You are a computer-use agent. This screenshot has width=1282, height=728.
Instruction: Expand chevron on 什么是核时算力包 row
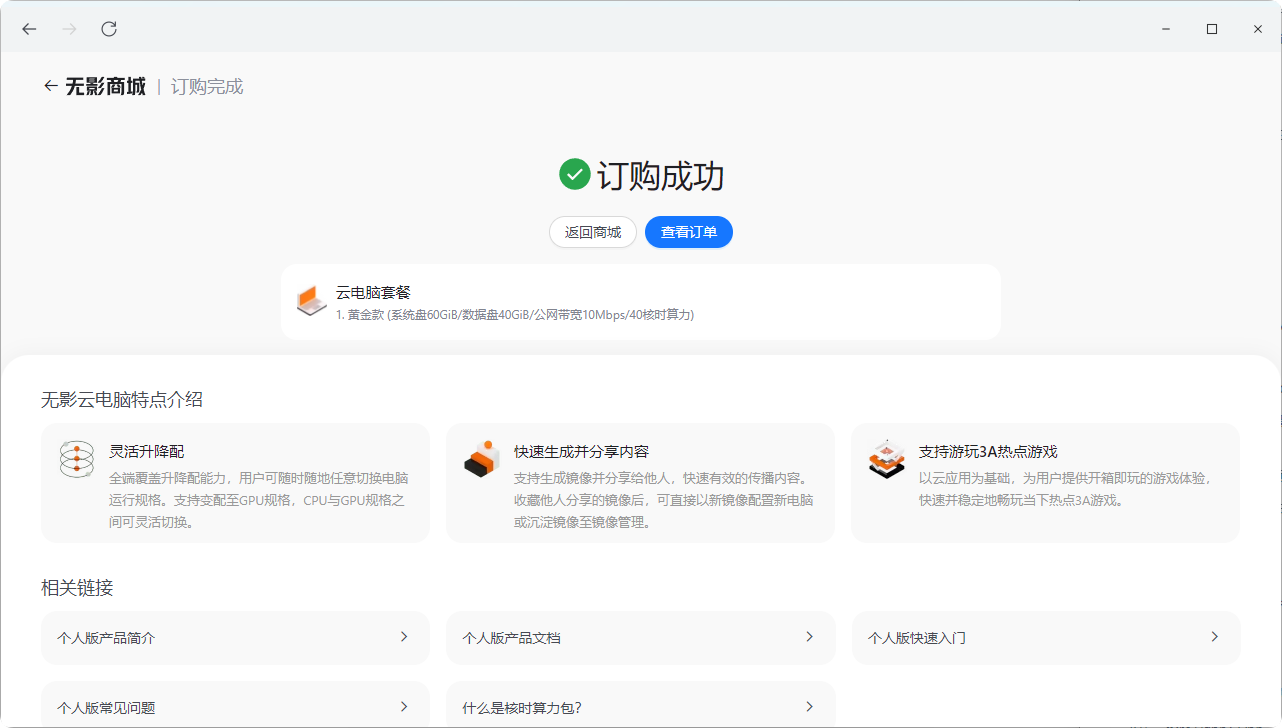[809, 706]
